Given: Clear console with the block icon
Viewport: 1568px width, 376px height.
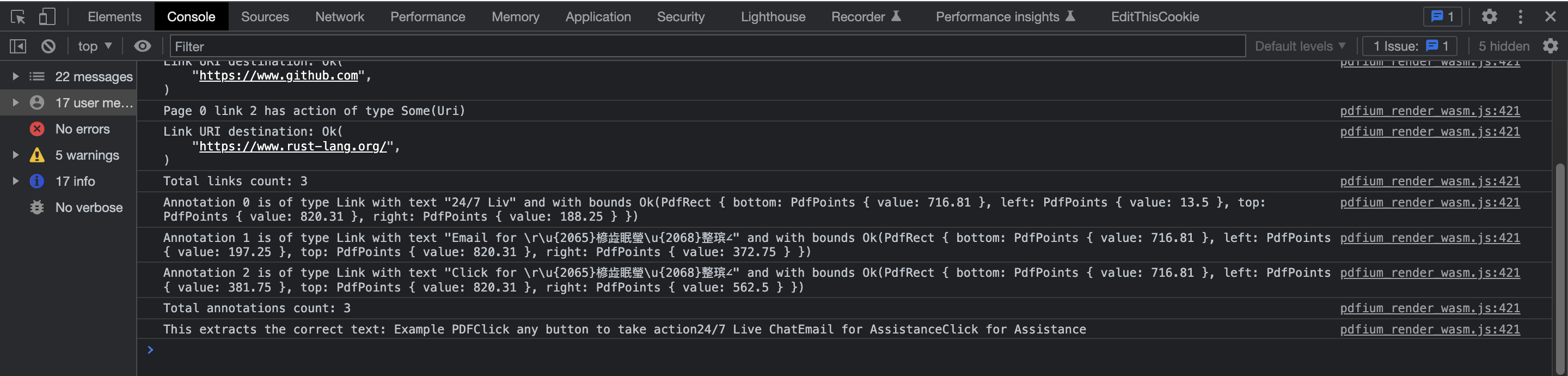Looking at the screenshot, I should coord(48,46).
